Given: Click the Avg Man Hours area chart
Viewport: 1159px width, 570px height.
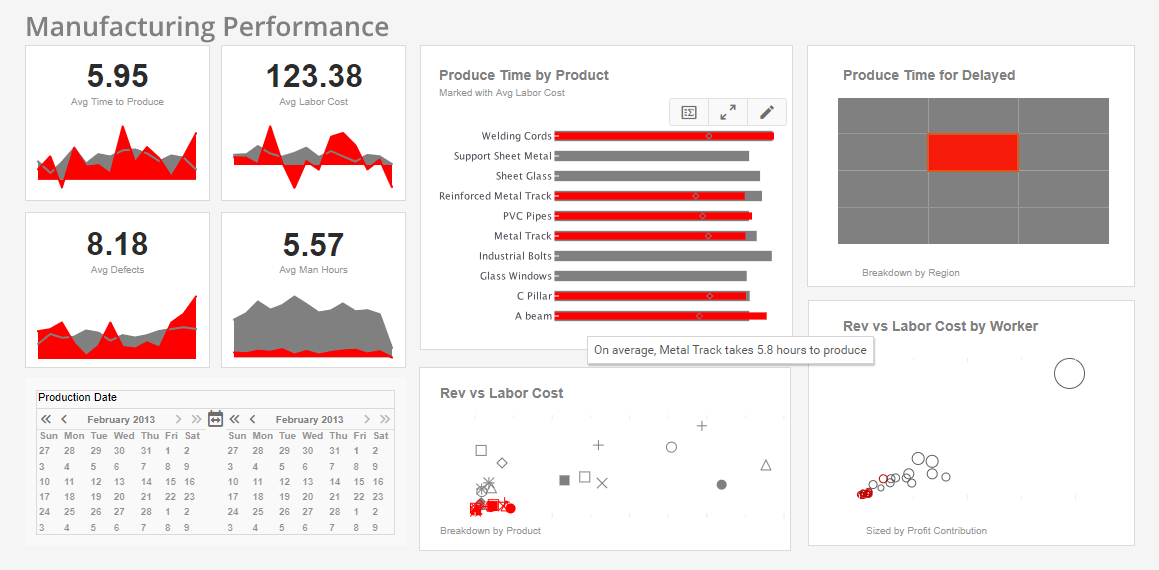Looking at the screenshot, I should (313, 327).
